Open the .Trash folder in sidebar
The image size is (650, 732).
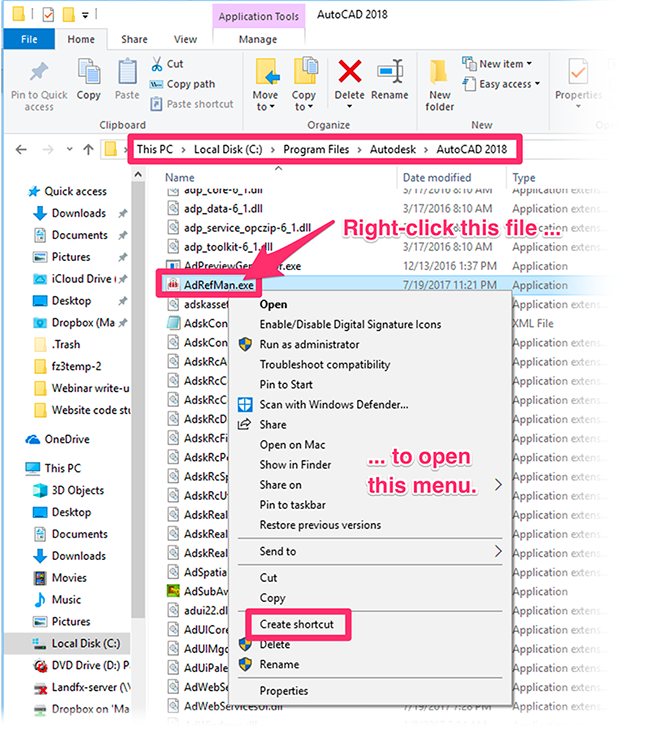pyautogui.click(x=65, y=345)
